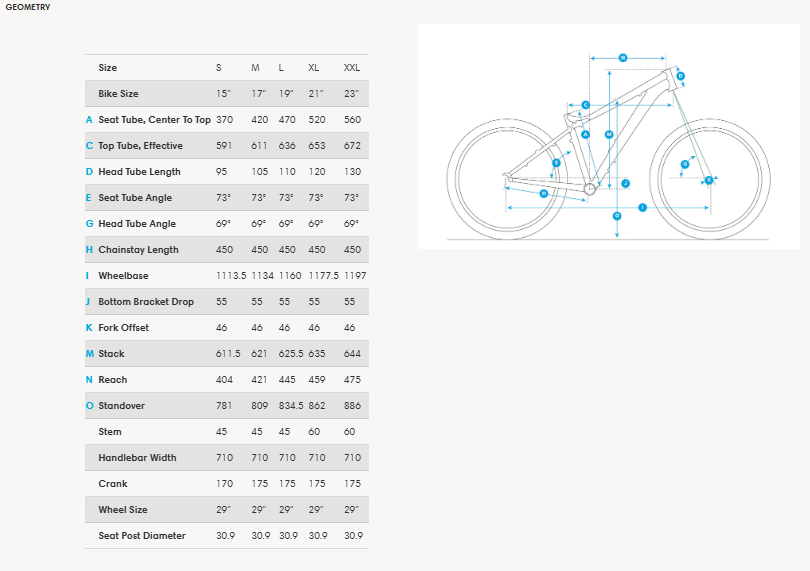Click the N reach marker on bike diagram
The height and width of the screenshot is (571, 810).
coord(622,58)
